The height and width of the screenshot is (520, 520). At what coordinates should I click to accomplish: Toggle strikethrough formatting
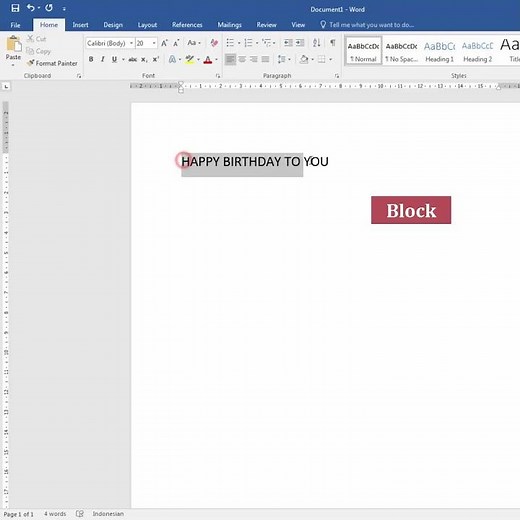(133, 60)
